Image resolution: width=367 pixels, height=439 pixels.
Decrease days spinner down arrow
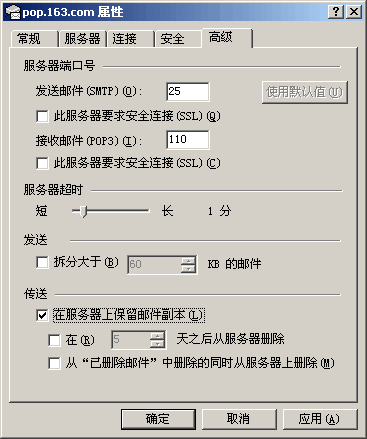[157, 344]
